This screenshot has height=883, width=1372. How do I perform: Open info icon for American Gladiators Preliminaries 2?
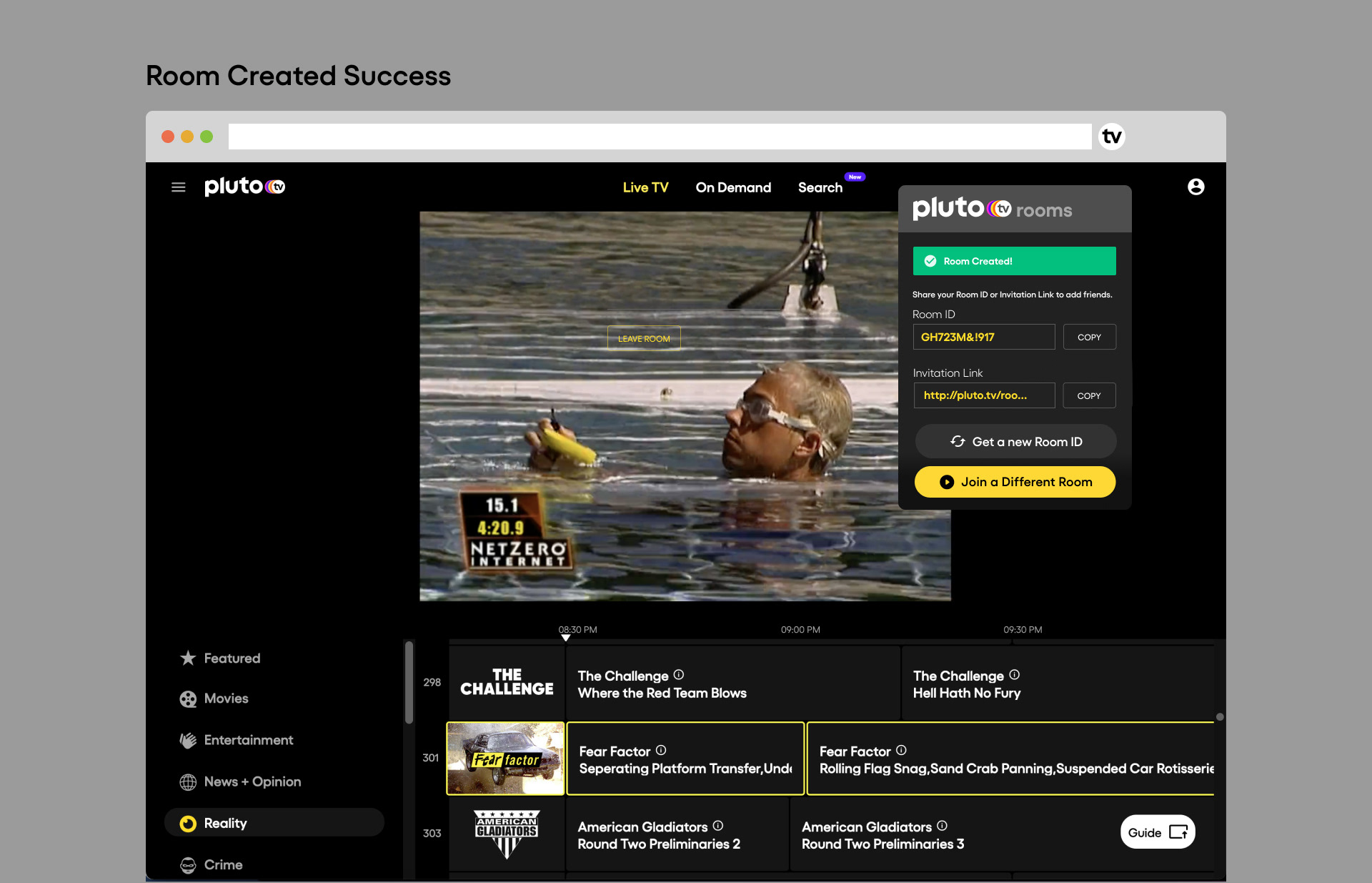tap(718, 825)
